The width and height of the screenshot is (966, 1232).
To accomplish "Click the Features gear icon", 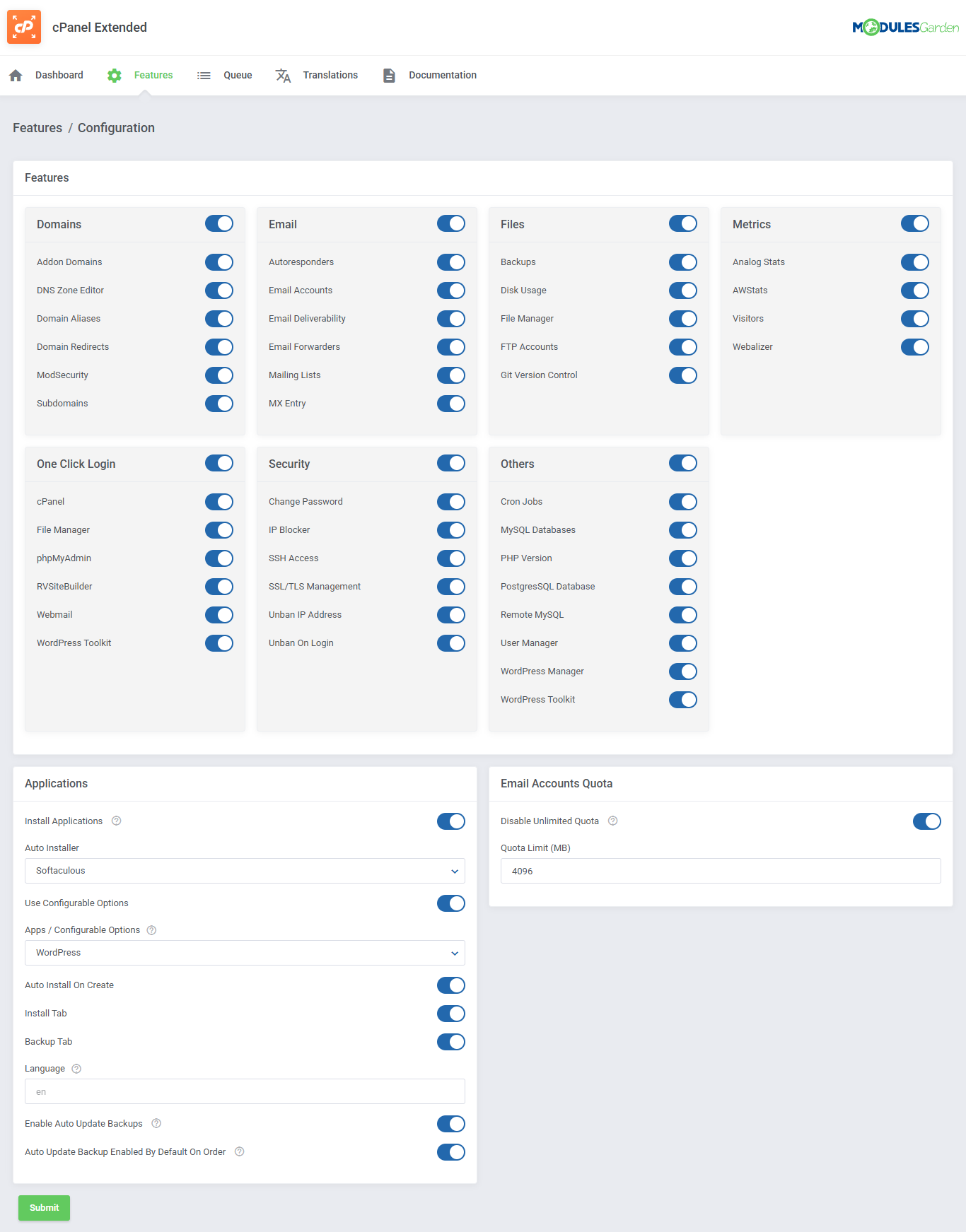I will pyautogui.click(x=115, y=76).
